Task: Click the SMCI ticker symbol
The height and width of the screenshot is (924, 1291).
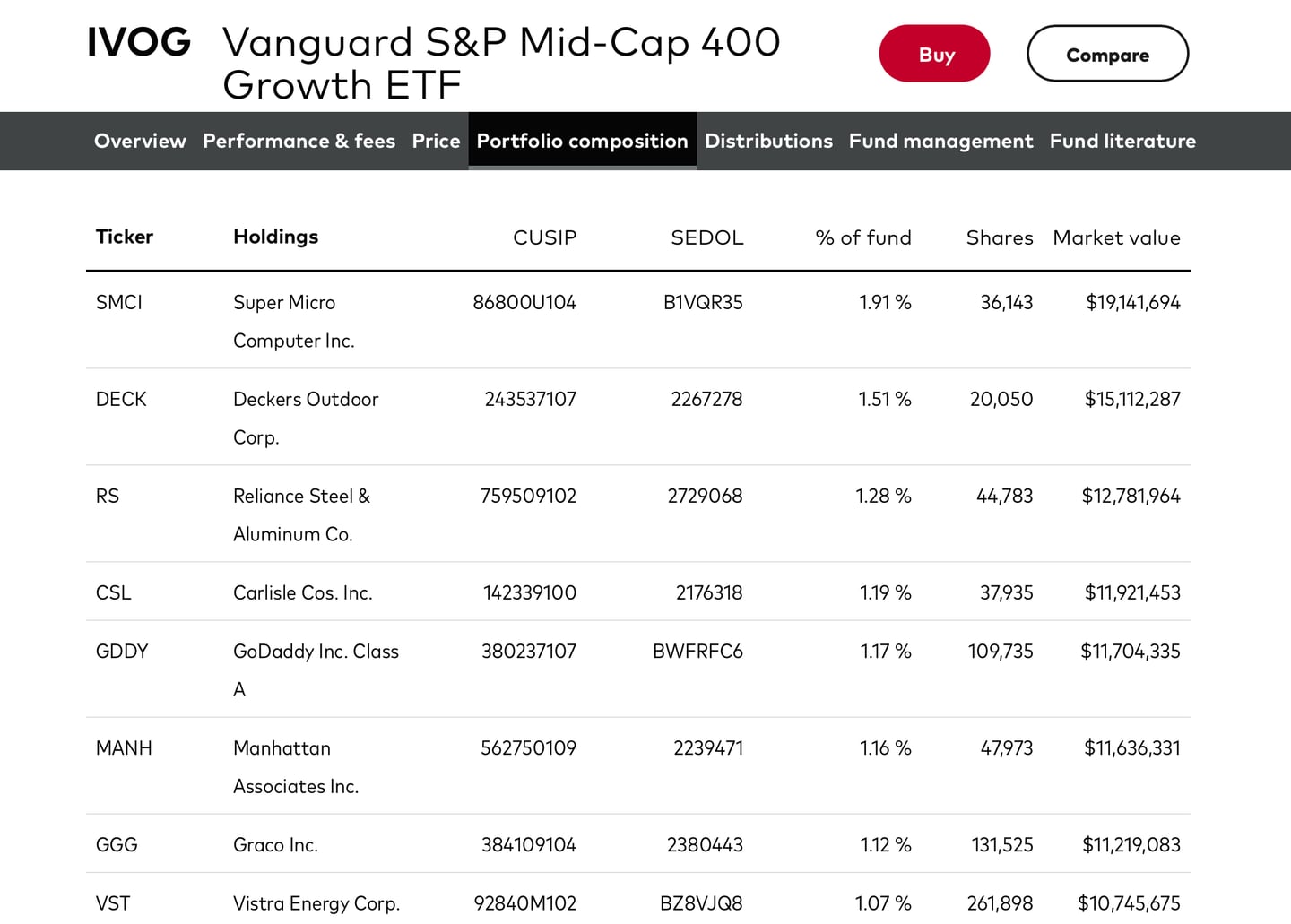Action: [119, 302]
